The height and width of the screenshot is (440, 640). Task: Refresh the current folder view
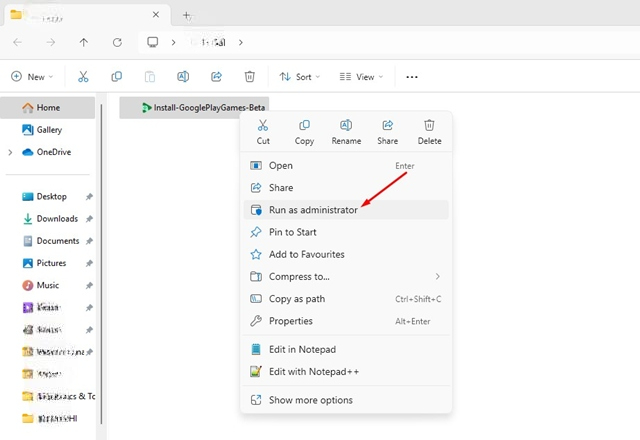click(x=117, y=42)
